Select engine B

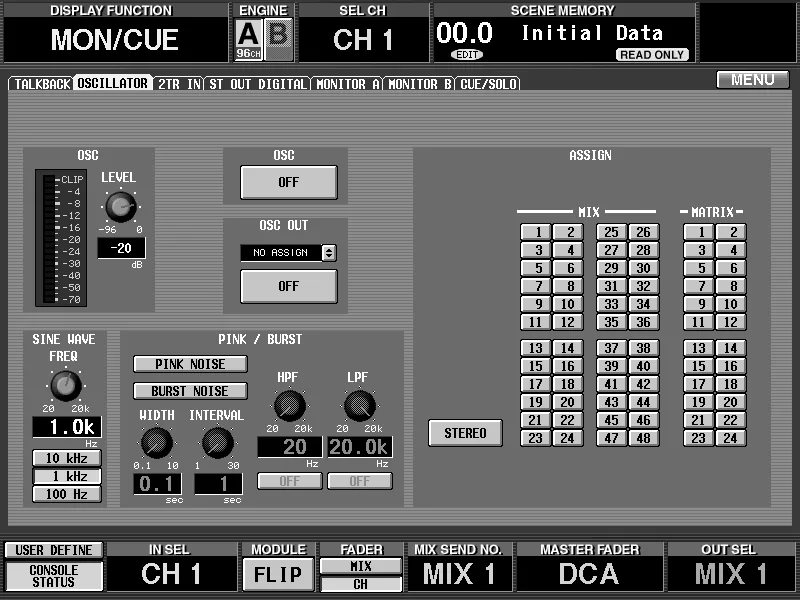tap(279, 39)
